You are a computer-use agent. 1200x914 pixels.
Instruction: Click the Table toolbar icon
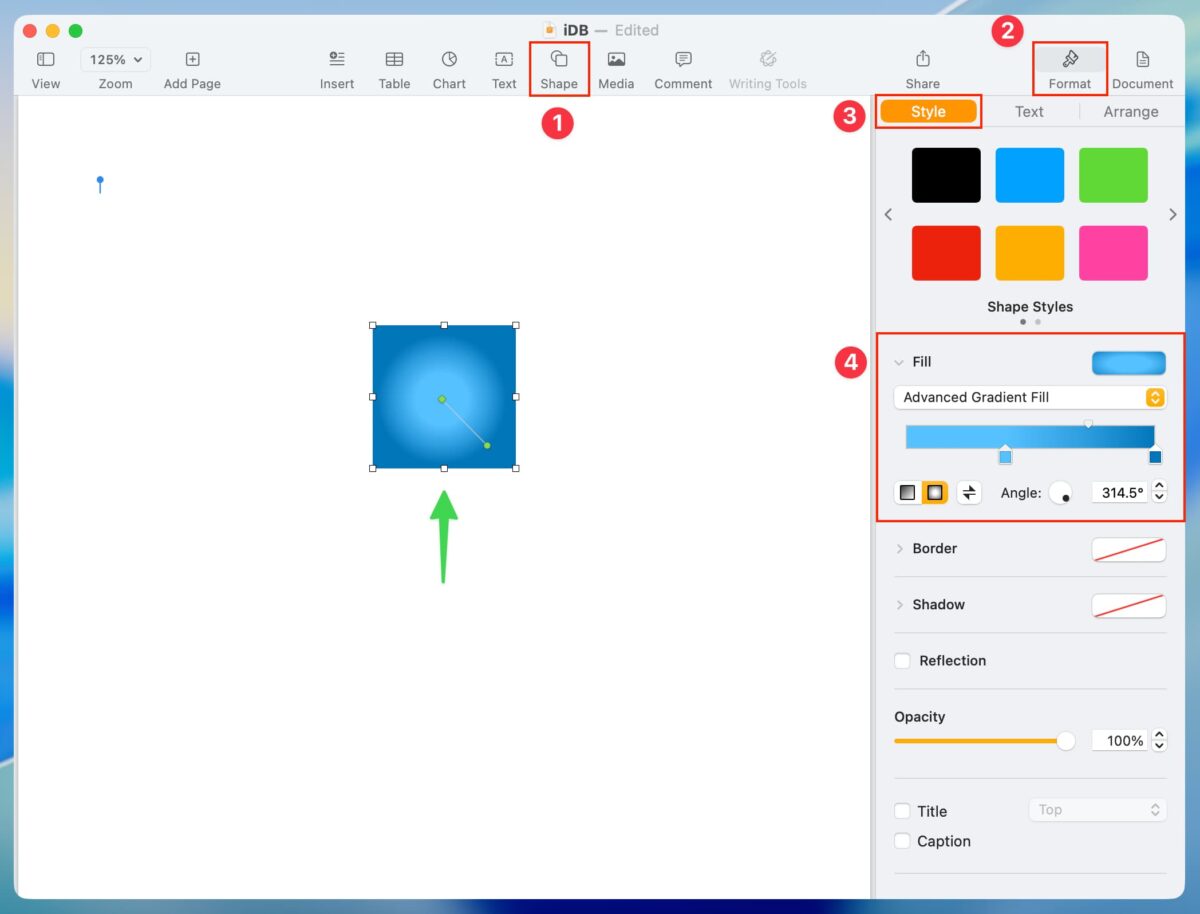(394, 60)
